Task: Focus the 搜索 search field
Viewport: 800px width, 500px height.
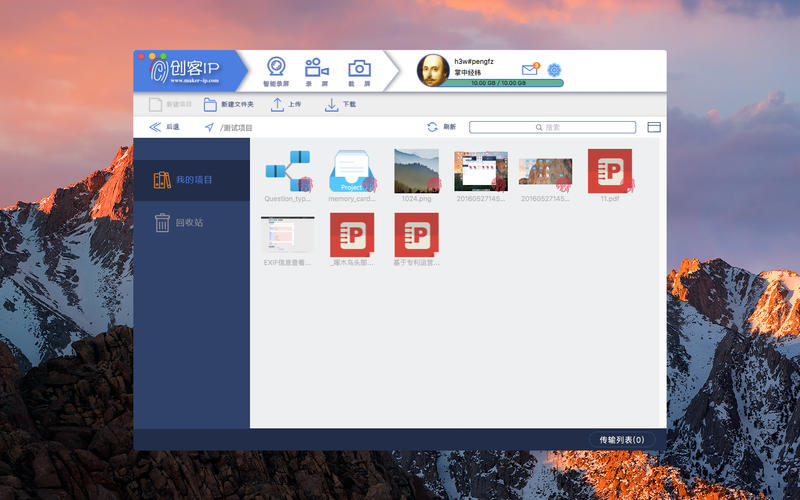Action: (553, 127)
